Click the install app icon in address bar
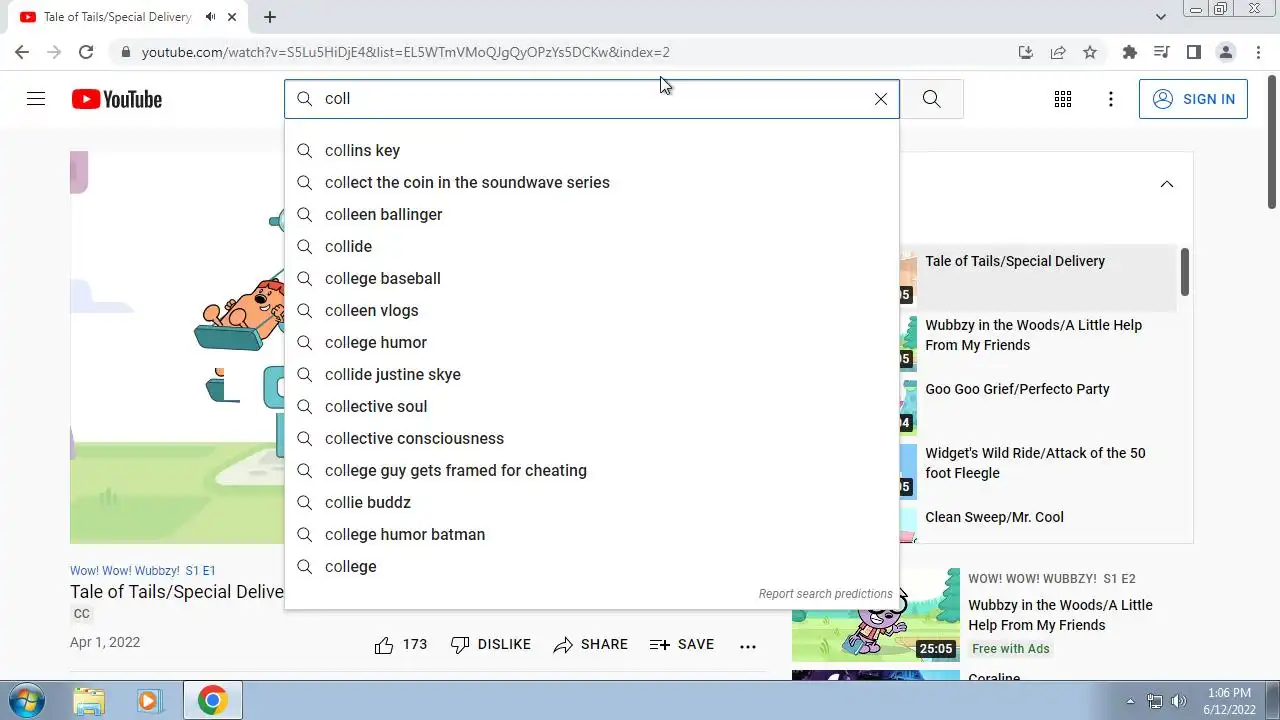 point(1026,52)
